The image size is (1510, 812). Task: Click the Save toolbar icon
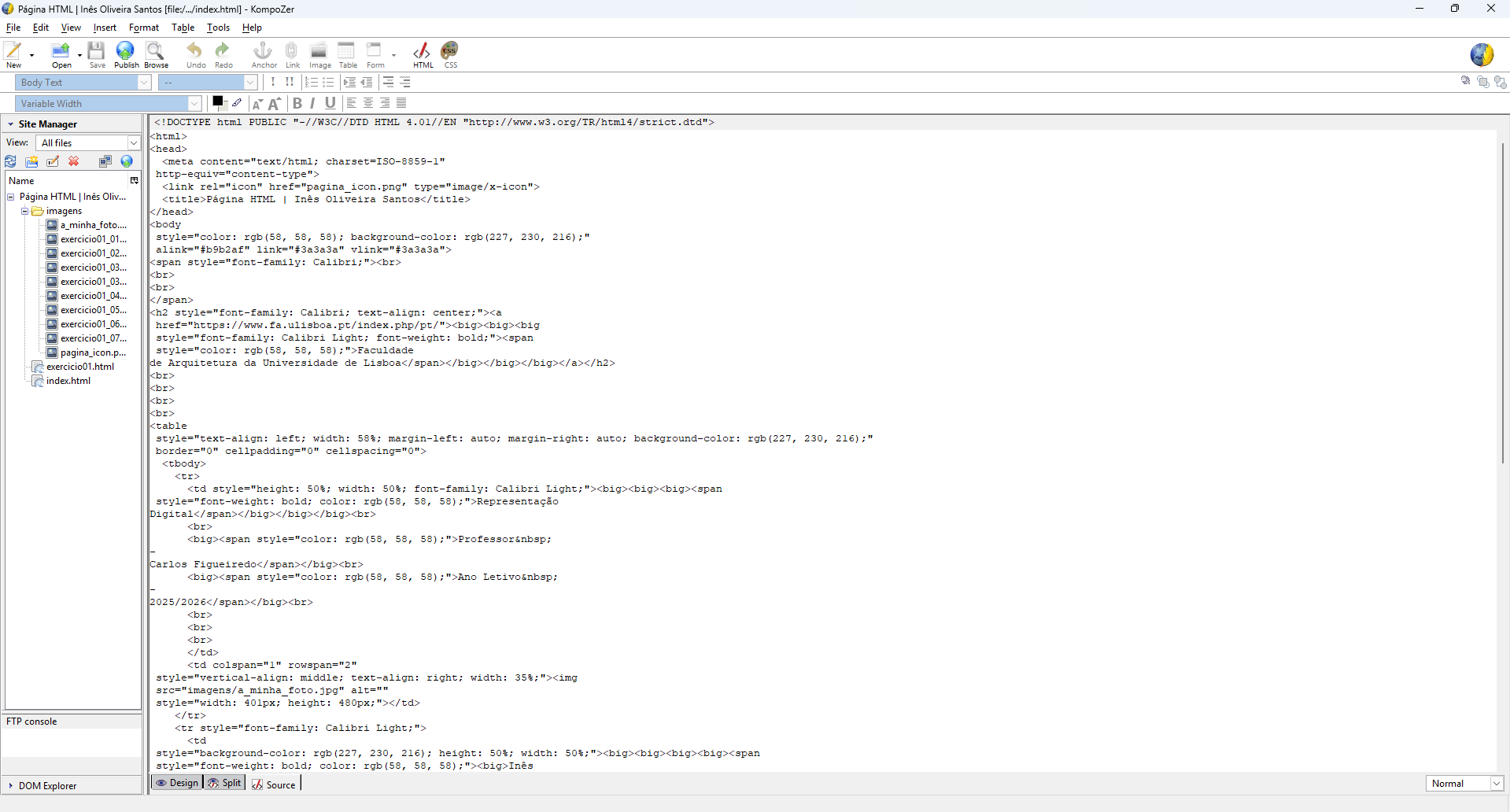97,54
